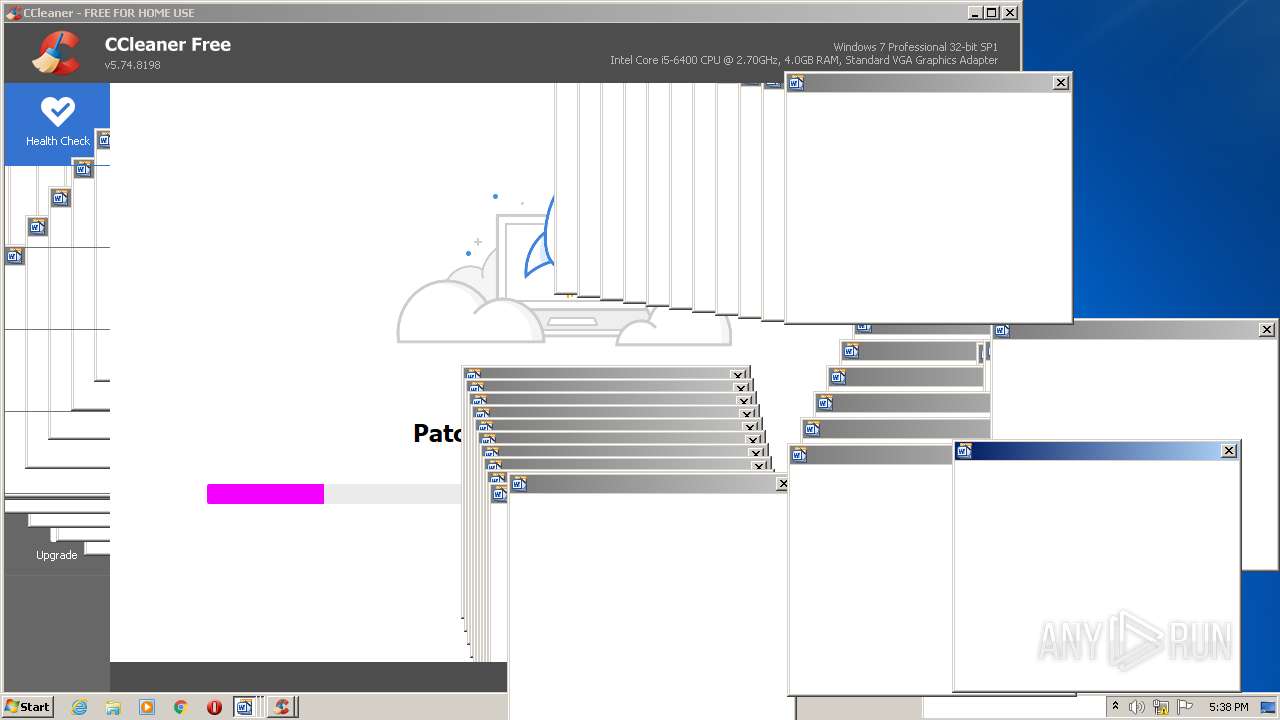This screenshot has height=720, width=1280.
Task: Click the v5.74.8198 version text
Action: click(133, 65)
